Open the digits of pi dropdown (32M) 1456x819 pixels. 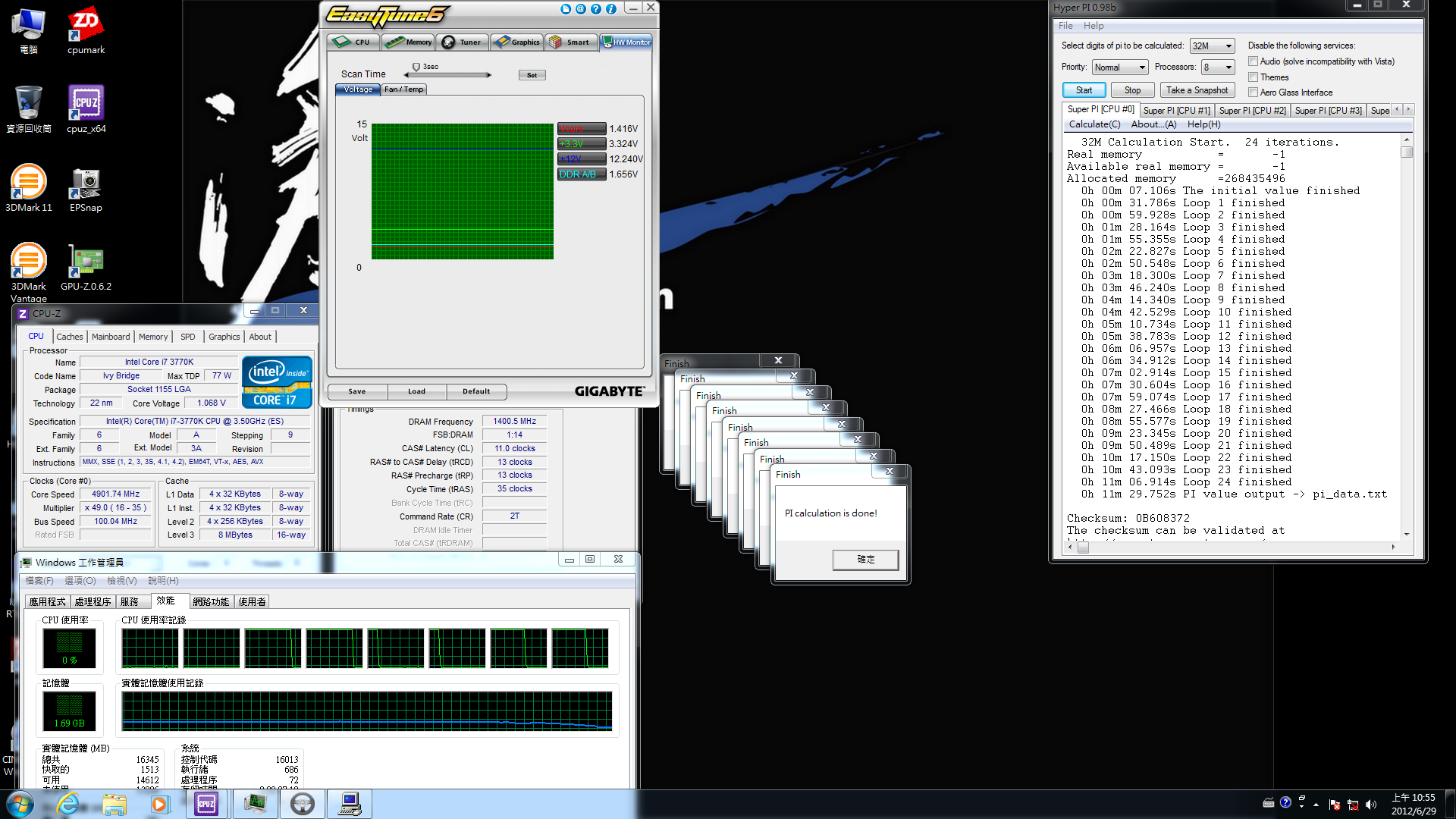(1212, 46)
